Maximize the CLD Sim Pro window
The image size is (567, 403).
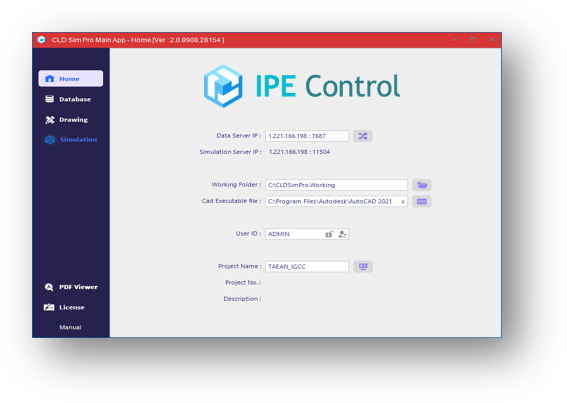click(473, 40)
